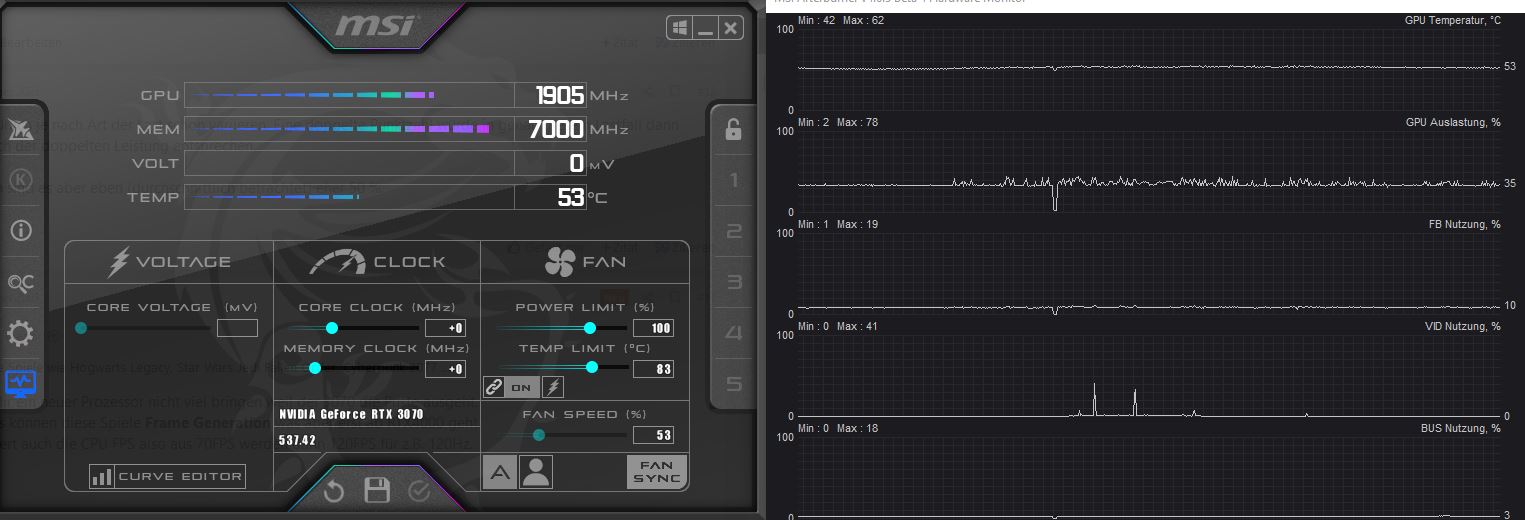Click the Fan Speed 53 value field
1525x520 pixels.
pos(653,435)
